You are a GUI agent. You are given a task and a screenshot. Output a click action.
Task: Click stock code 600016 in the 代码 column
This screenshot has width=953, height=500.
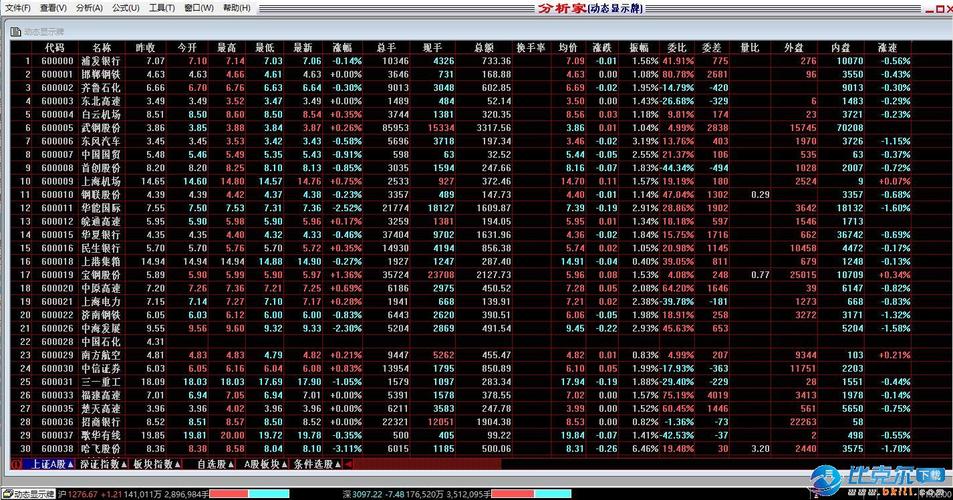[x=57, y=248]
